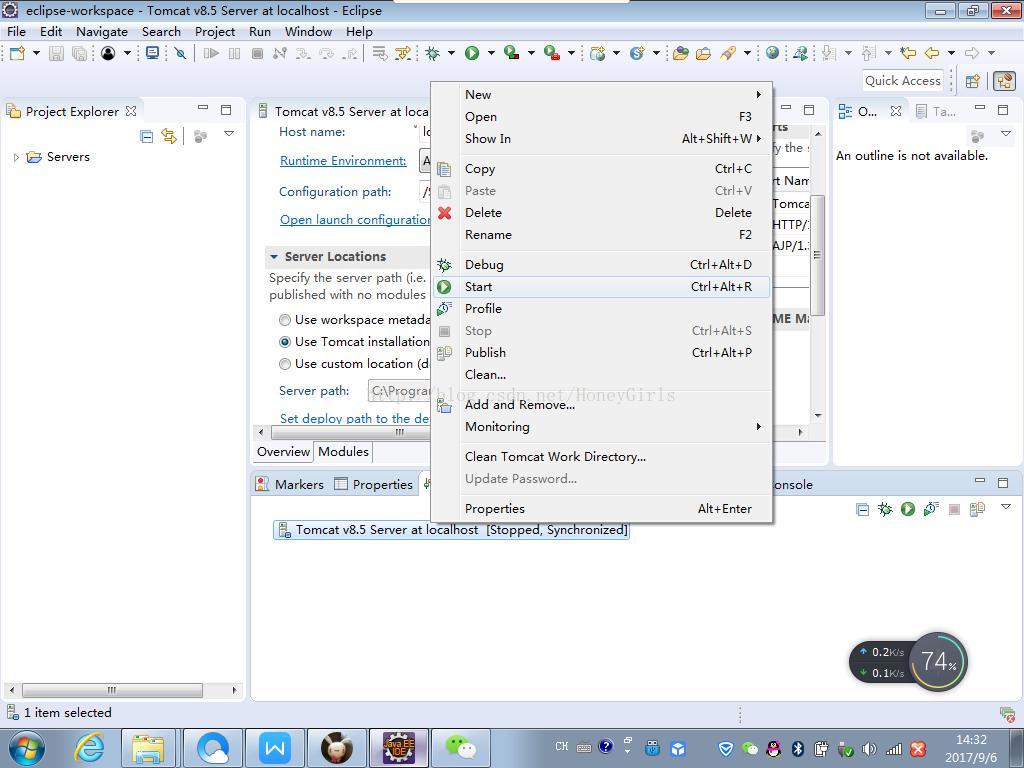1024x768 pixels.
Task: Select the Java EE perspective icon
Action: (x=1004, y=81)
